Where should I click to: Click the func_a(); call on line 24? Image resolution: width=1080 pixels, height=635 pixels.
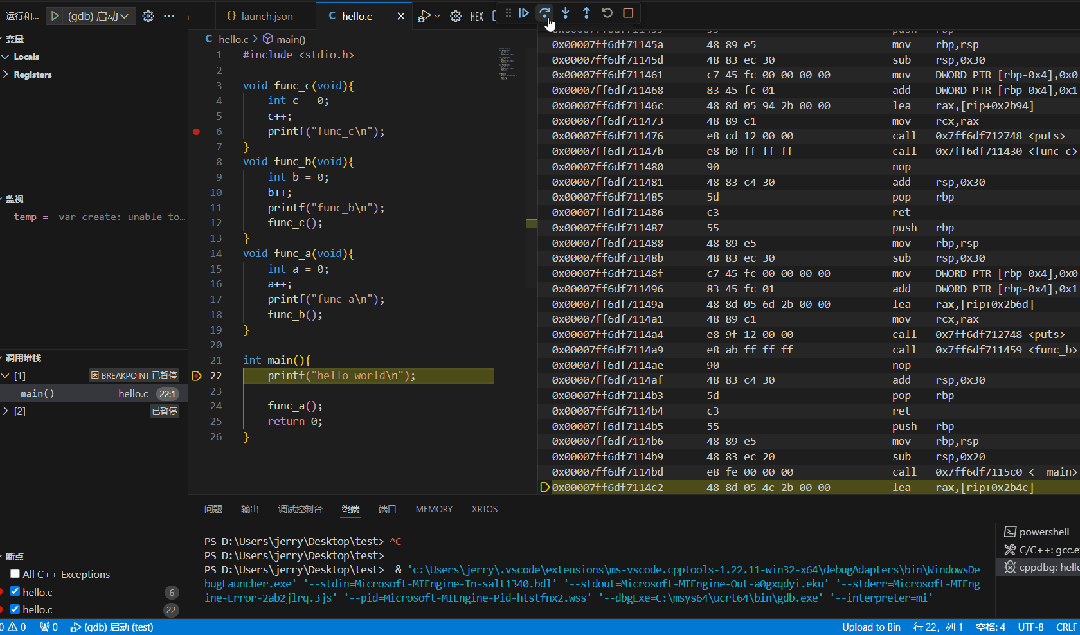pyautogui.click(x=295, y=406)
